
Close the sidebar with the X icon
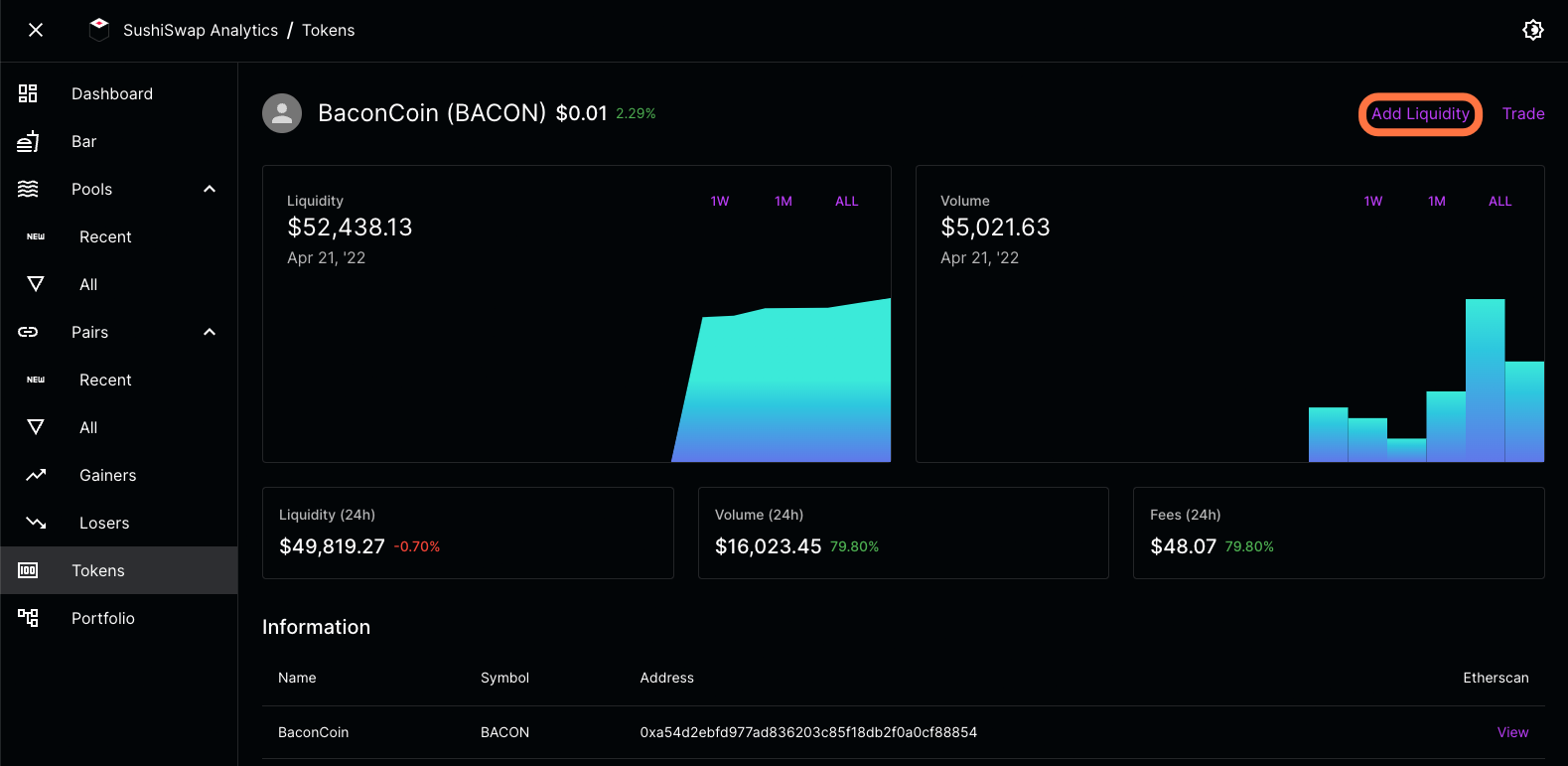tap(36, 30)
